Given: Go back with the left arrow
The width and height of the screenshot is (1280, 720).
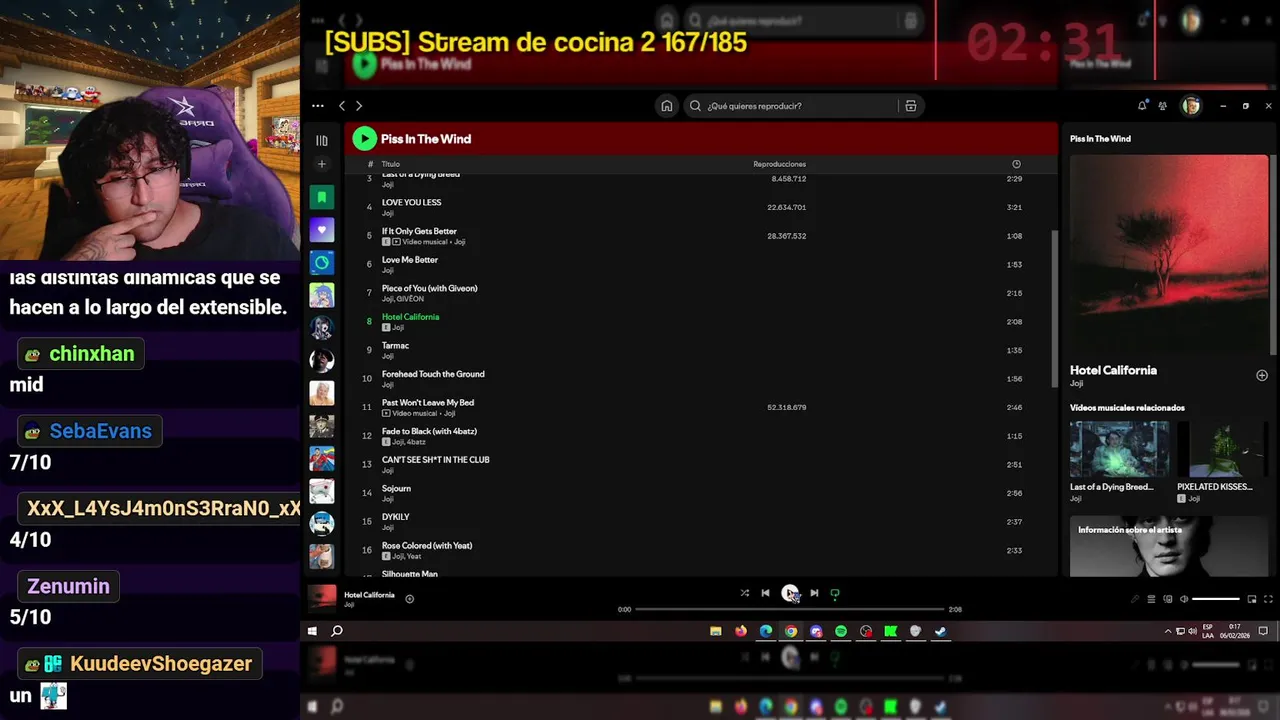Looking at the screenshot, I should pos(342,106).
